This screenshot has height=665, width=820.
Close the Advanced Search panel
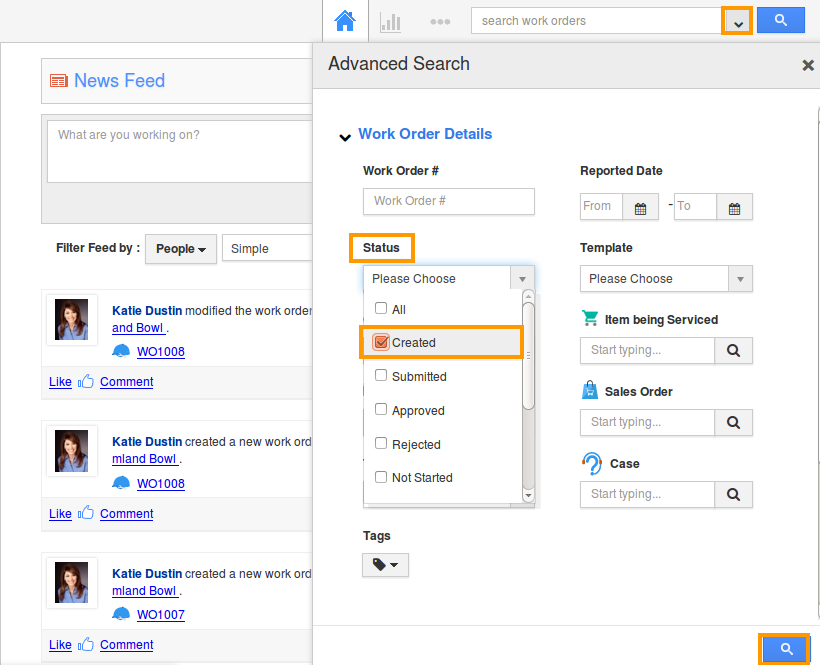[x=808, y=65]
